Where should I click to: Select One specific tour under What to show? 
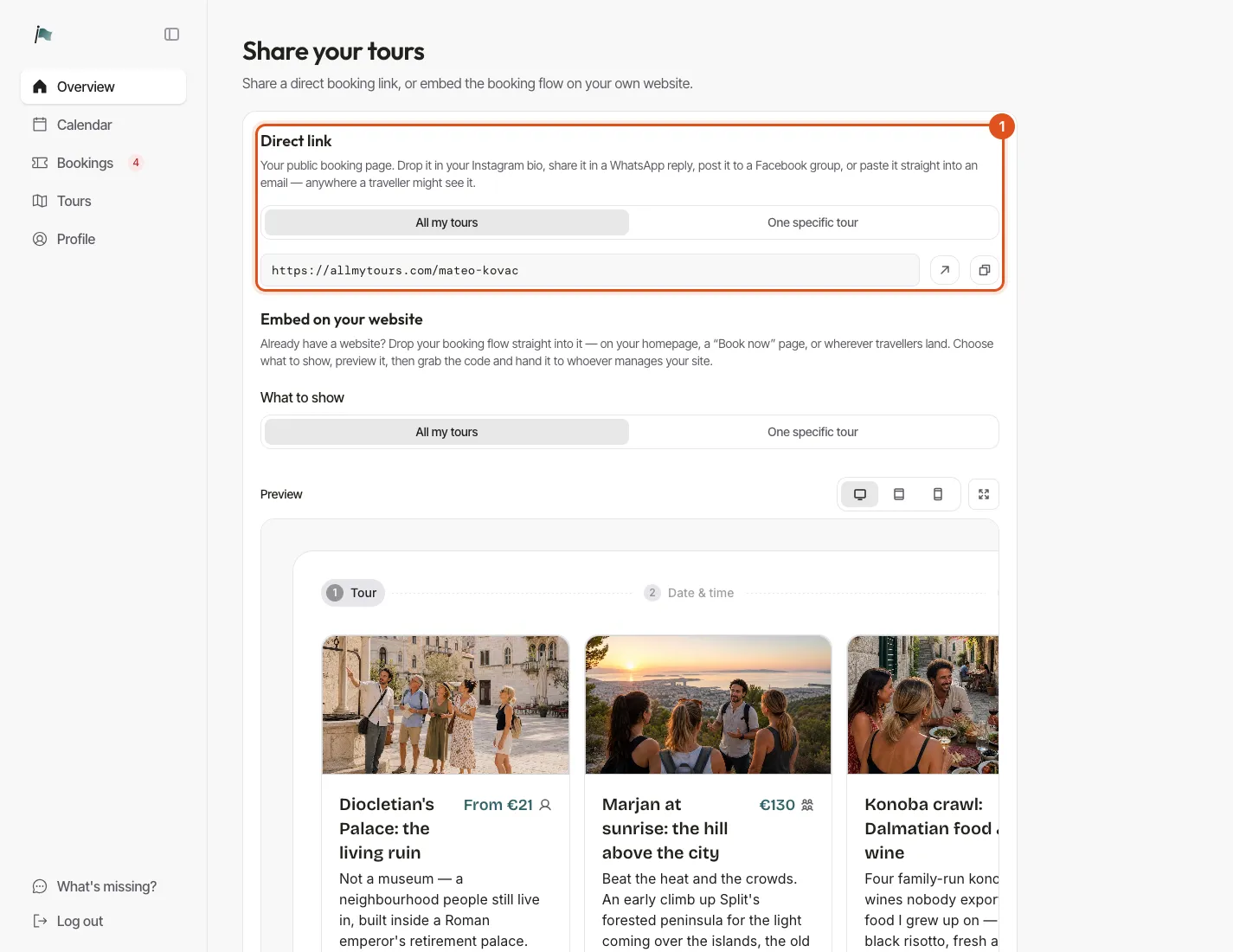tap(812, 432)
